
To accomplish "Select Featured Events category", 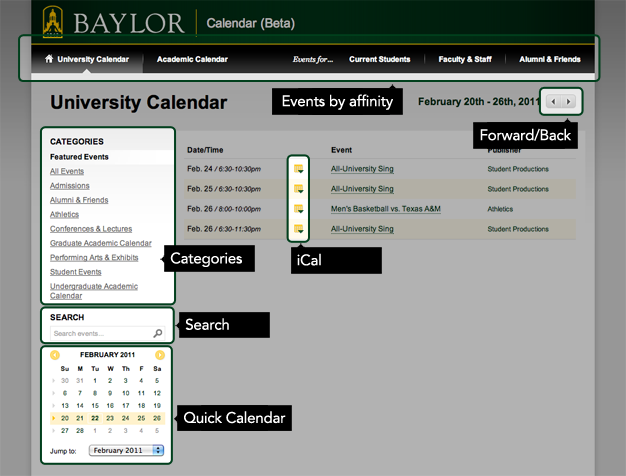I will 79,157.
